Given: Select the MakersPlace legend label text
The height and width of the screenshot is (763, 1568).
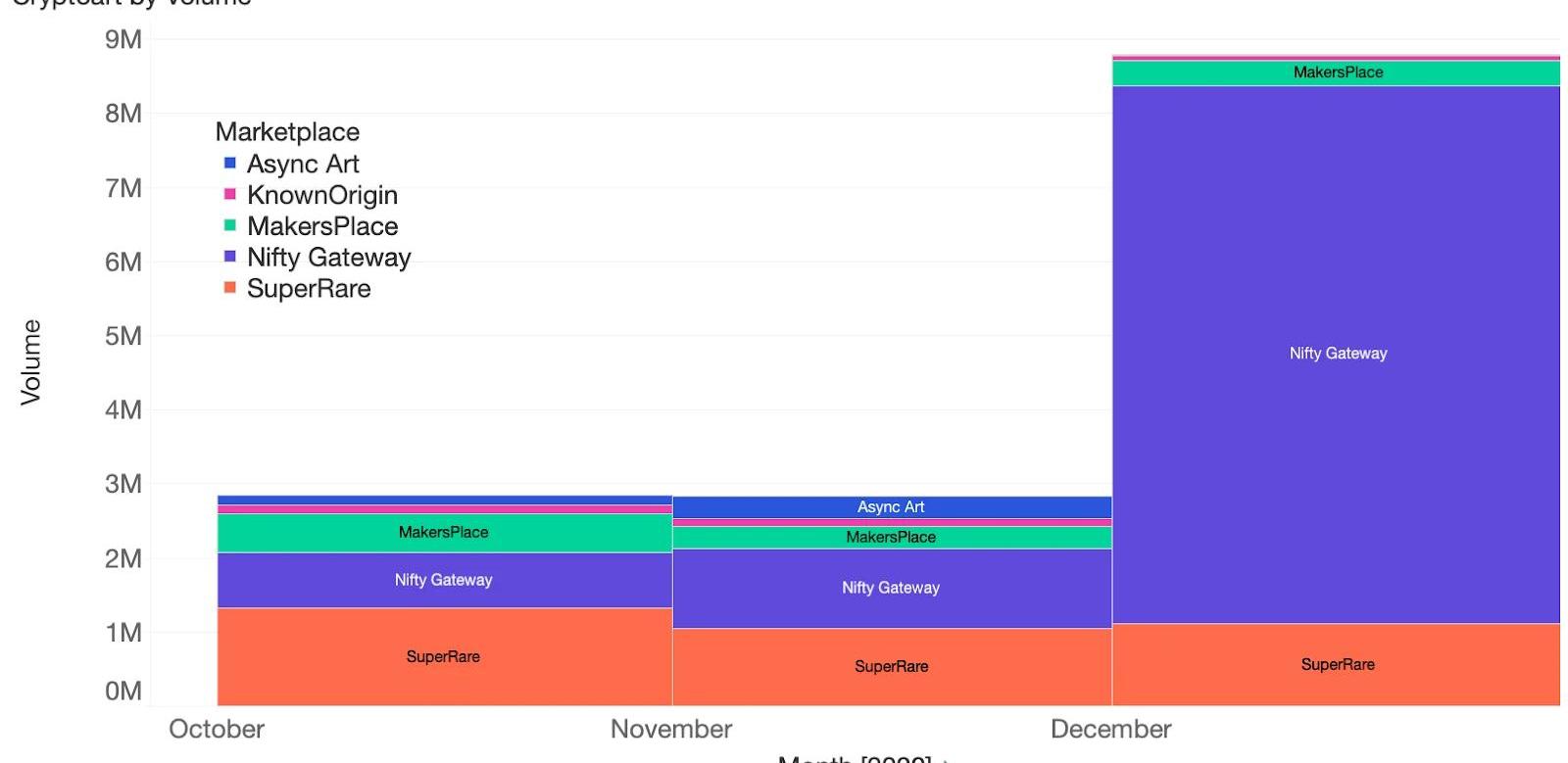Looking at the screenshot, I should coord(322,226).
